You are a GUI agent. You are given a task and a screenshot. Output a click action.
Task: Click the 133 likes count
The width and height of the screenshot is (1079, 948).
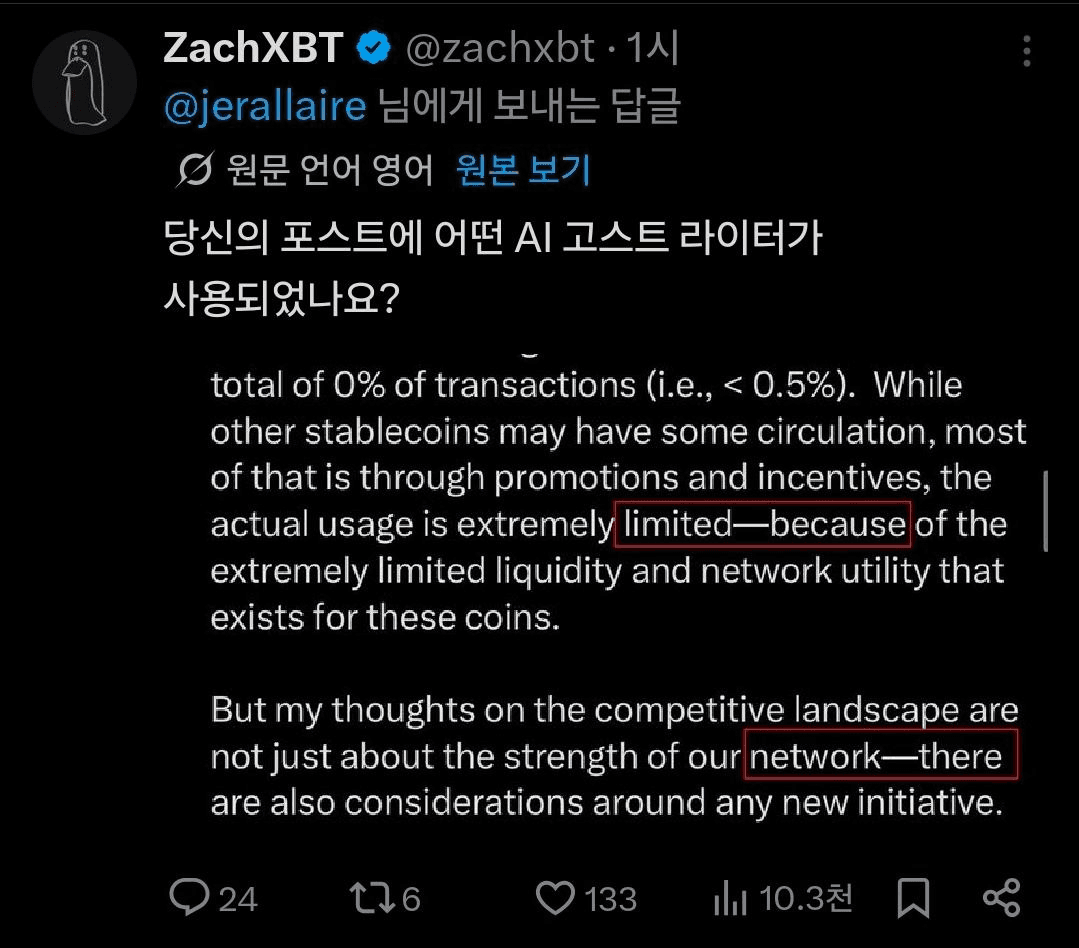pos(611,899)
